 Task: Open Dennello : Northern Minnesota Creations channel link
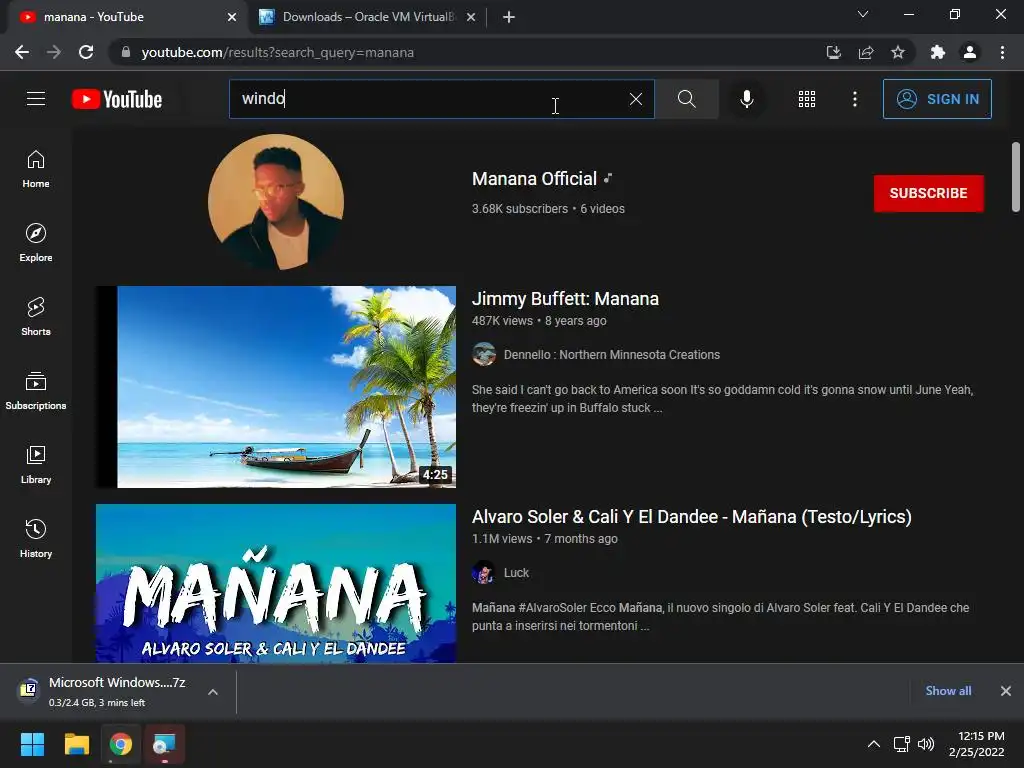(x=611, y=355)
